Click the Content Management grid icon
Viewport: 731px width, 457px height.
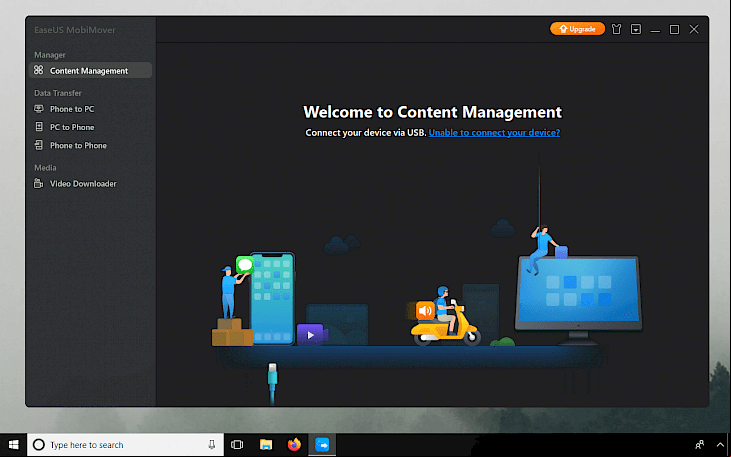tap(39, 70)
